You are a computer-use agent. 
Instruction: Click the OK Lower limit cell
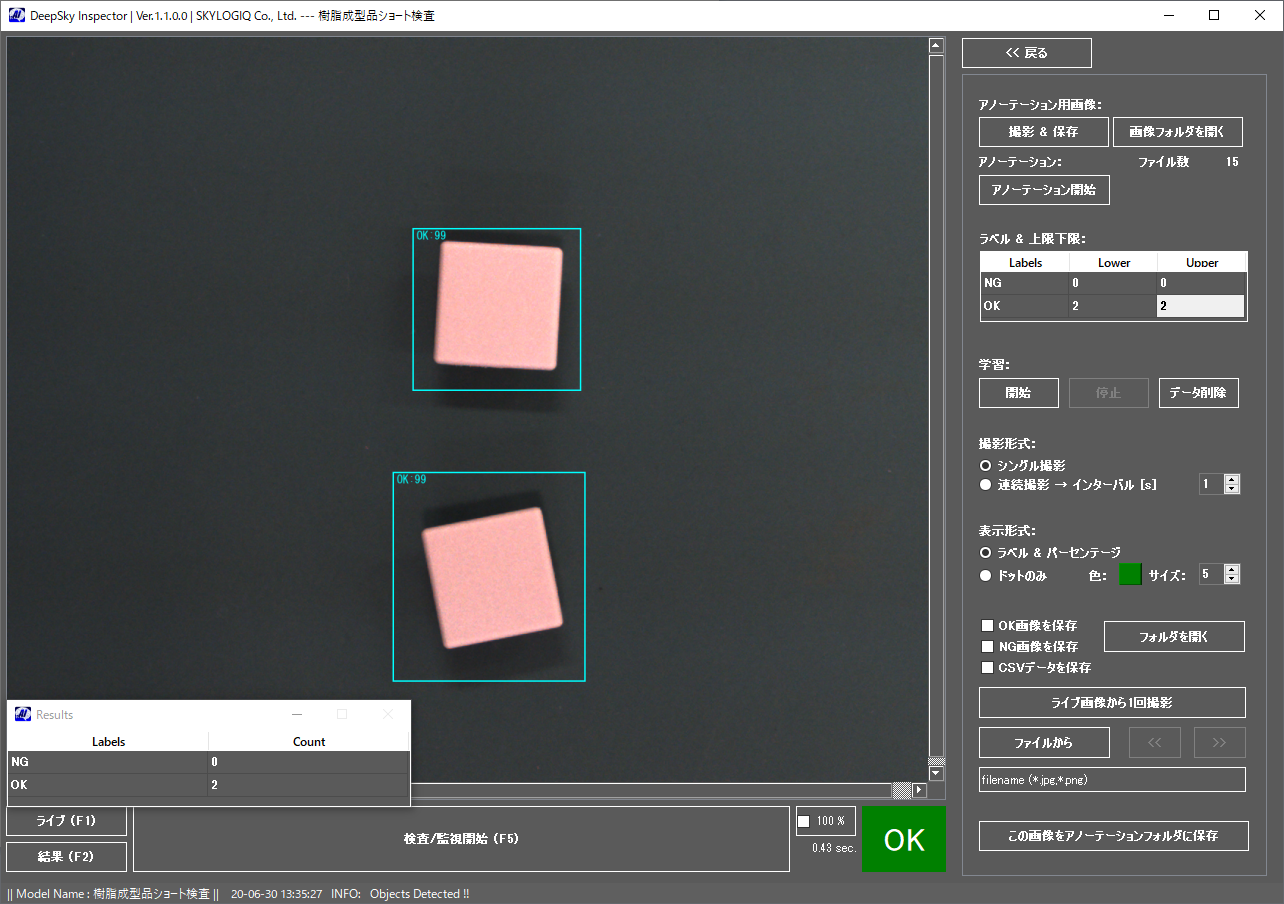(1114, 306)
